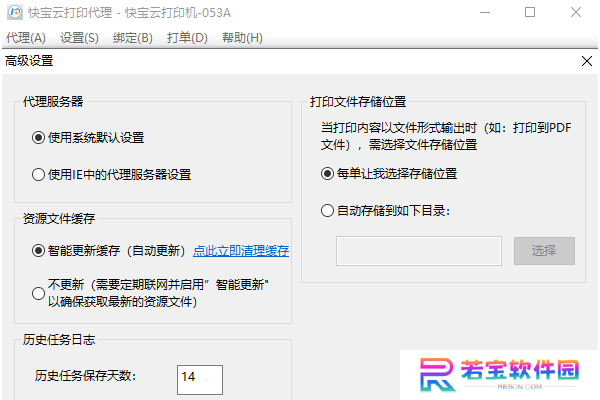
Task: Click the 资源文件缓存 group label
Action: [59, 219]
